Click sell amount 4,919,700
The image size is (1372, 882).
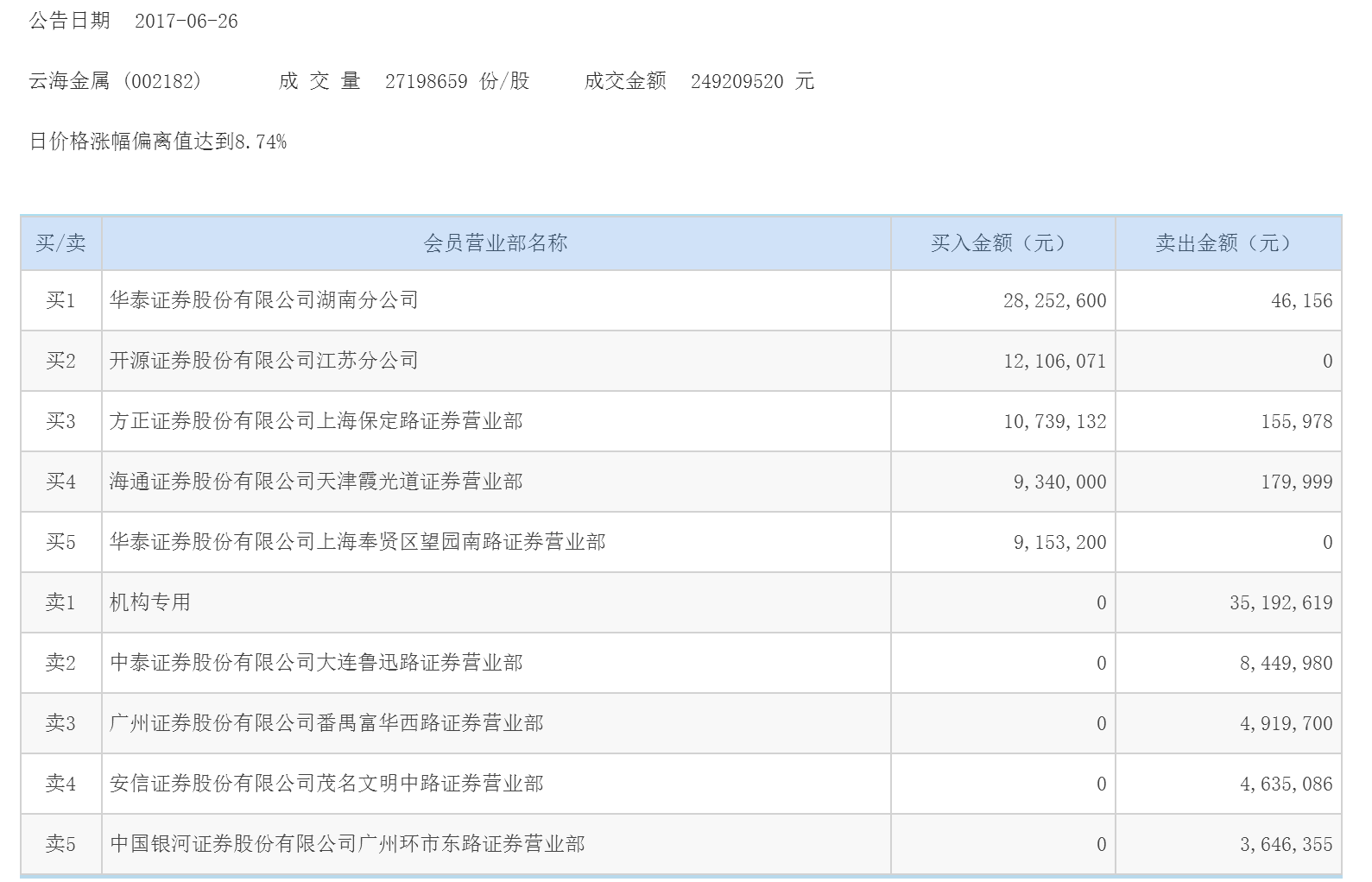[x=1286, y=724]
